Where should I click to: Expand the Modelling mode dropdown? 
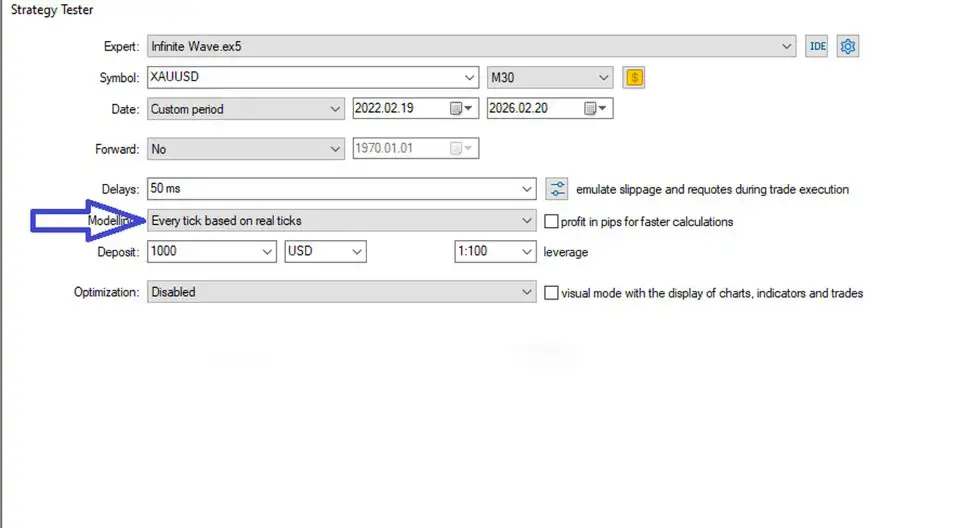[527, 221]
